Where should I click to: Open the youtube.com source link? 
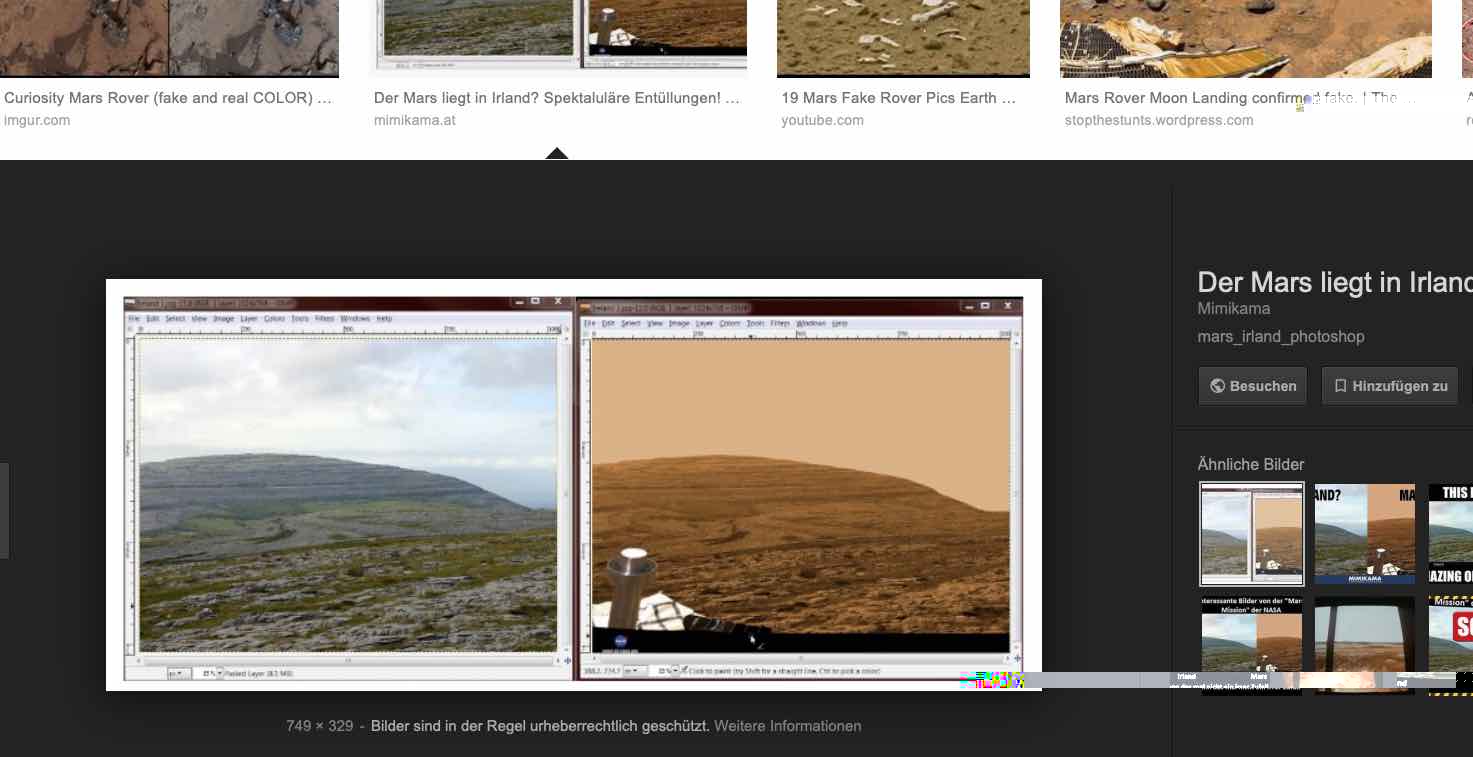click(x=822, y=120)
